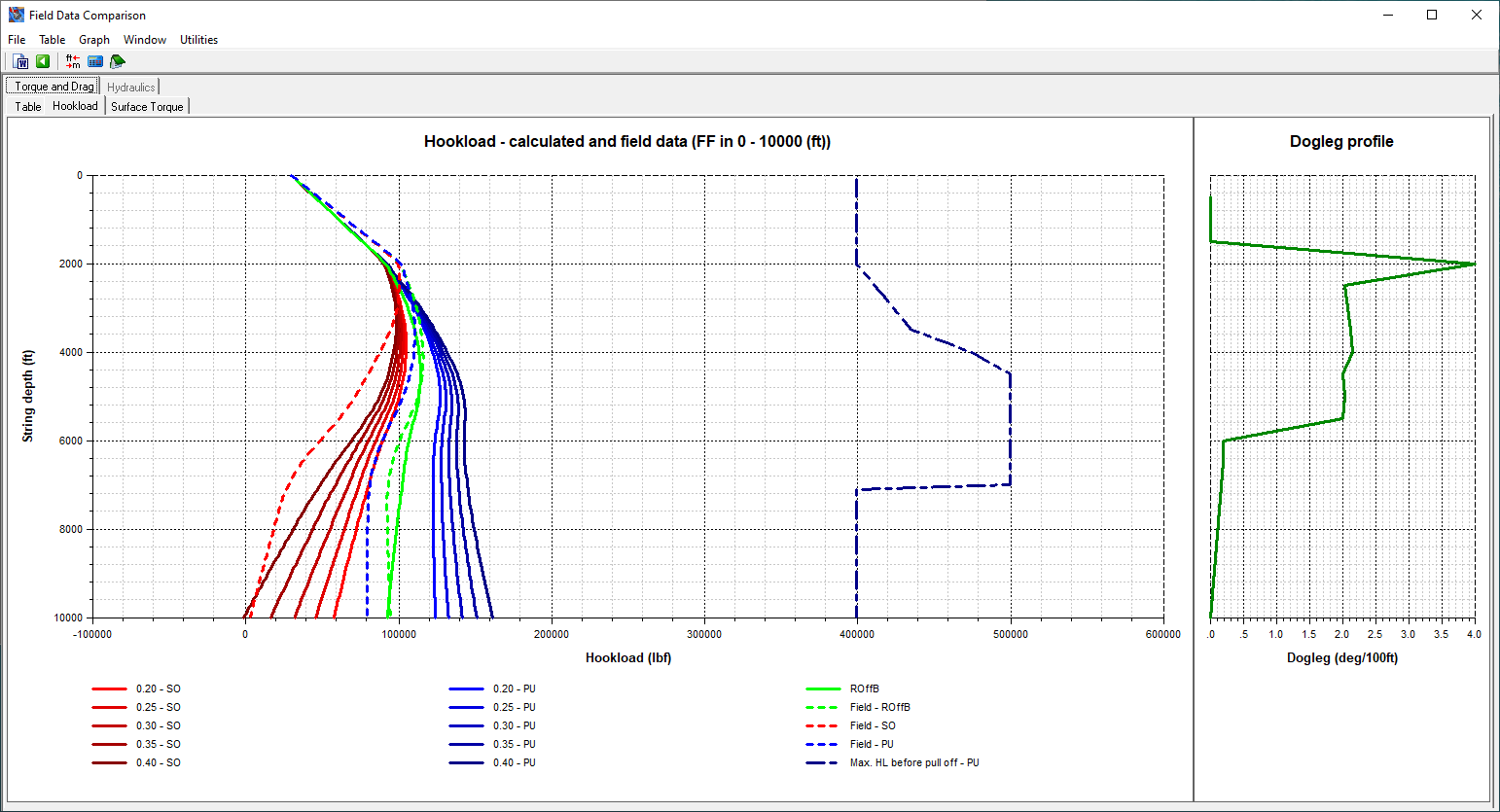Click the application icon in title bar
Screen dimensions: 1500x812
click(x=16, y=15)
